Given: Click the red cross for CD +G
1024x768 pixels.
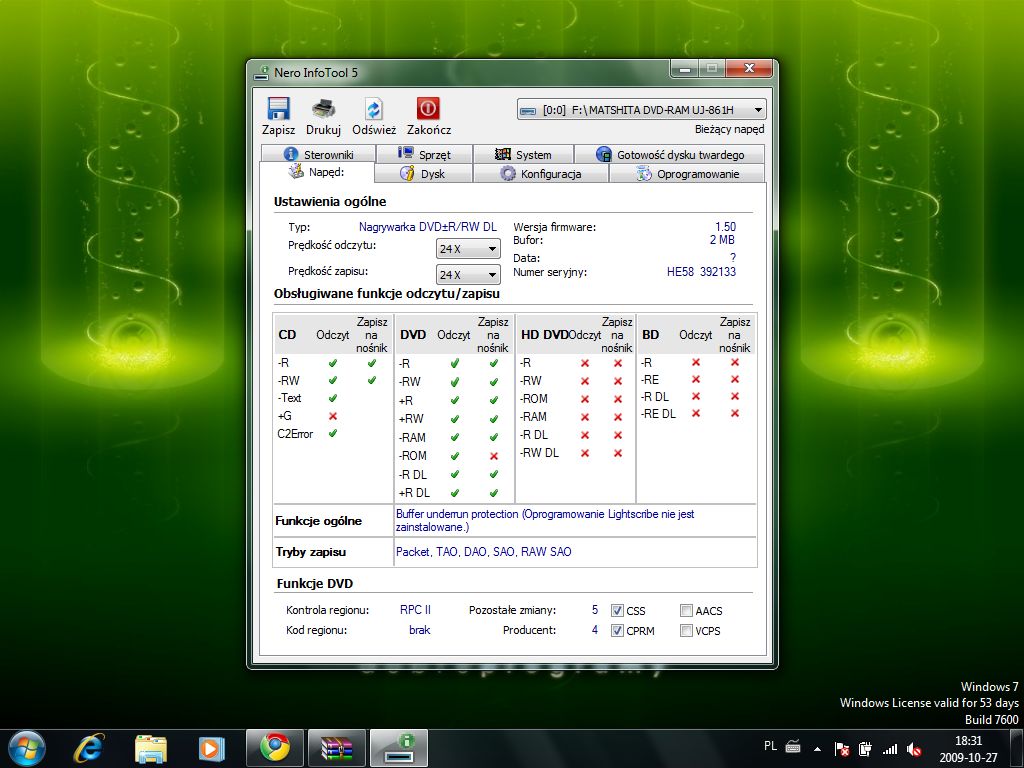Looking at the screenshot, I should 332,416.
